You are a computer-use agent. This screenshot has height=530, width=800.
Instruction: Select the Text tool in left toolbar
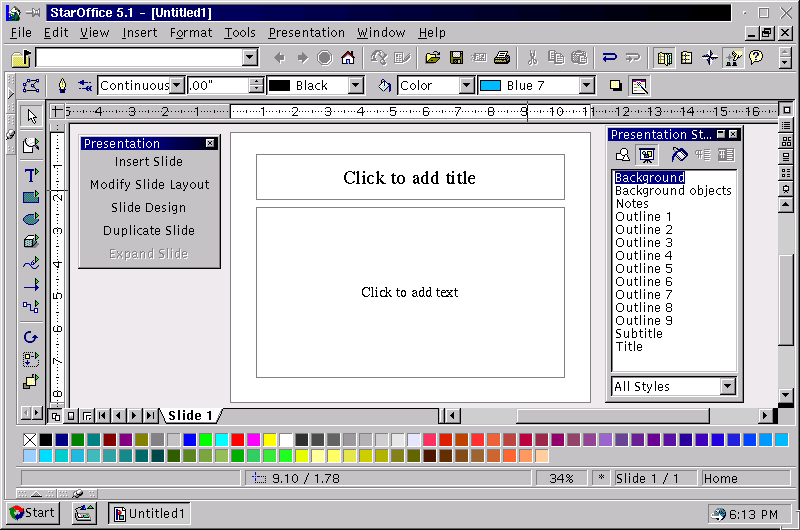31,174
